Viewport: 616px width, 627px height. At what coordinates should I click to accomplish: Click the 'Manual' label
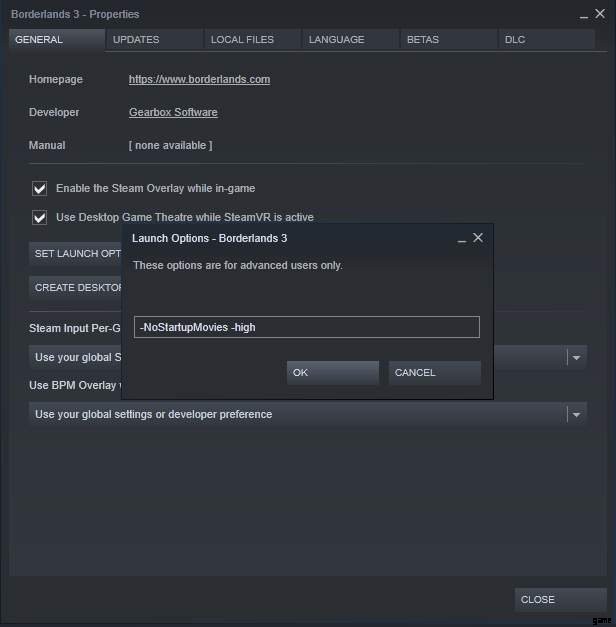pos(47,145)
